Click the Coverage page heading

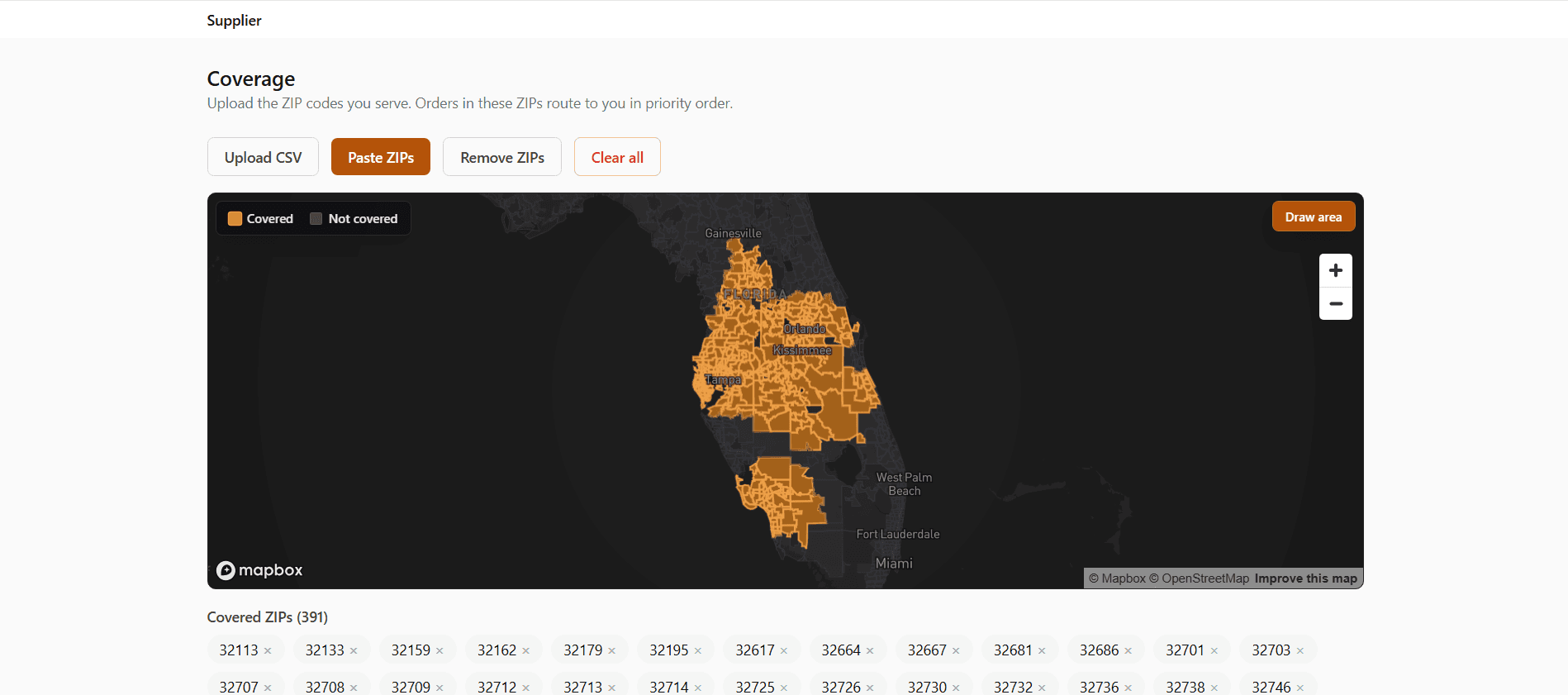251,79
